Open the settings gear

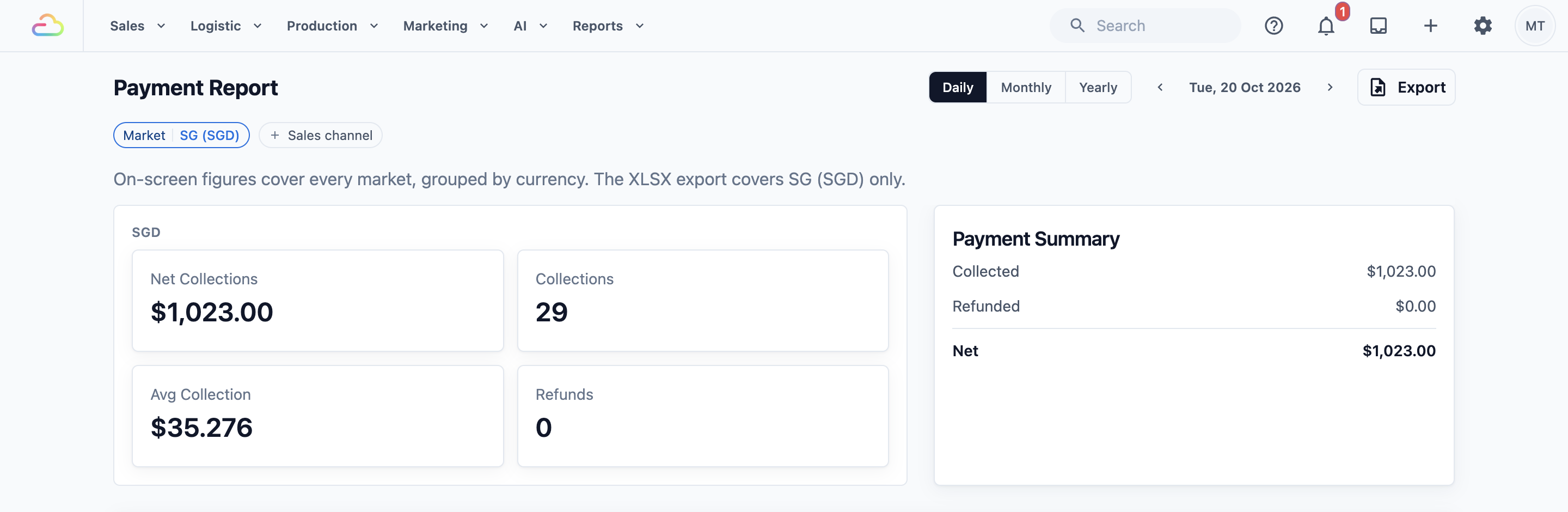1483,26
